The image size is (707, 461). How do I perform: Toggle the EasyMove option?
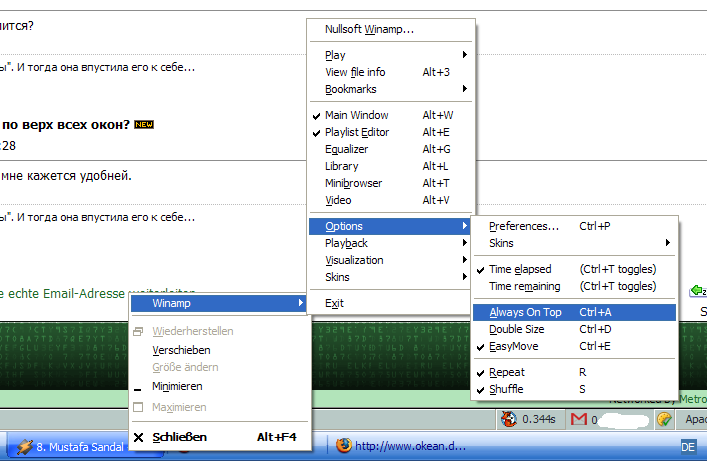pos(574,346)
